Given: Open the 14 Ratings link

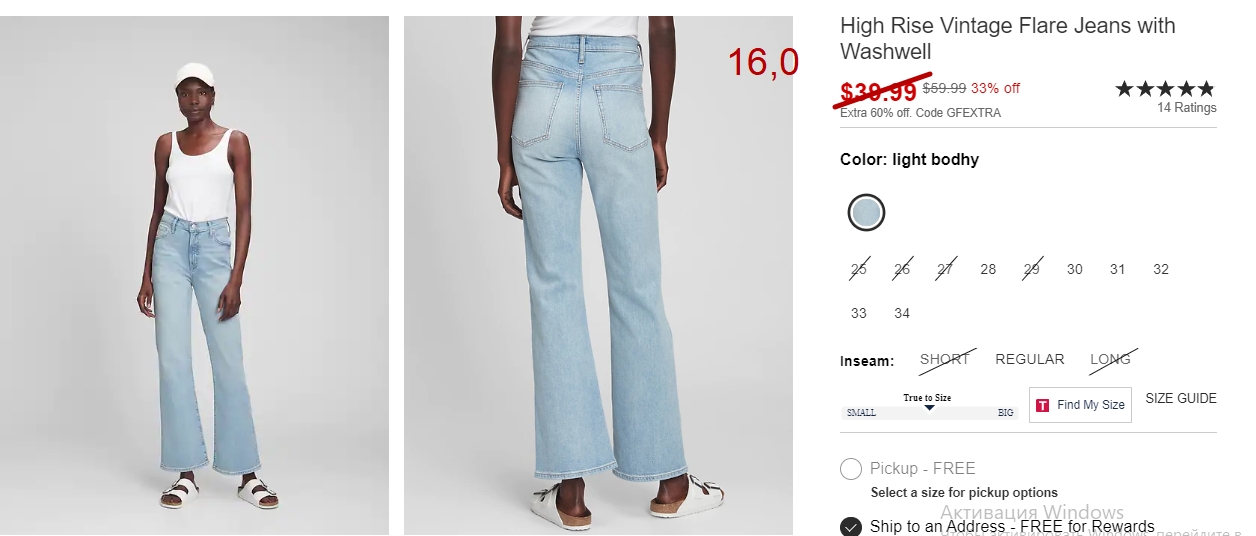Looking at the screenshot, I should tap(1187, 108).
